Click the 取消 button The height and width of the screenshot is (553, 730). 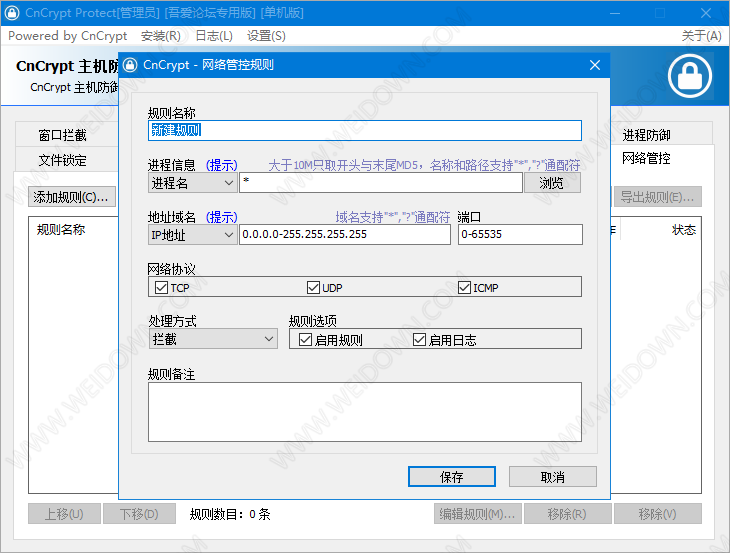coord(553,477)
